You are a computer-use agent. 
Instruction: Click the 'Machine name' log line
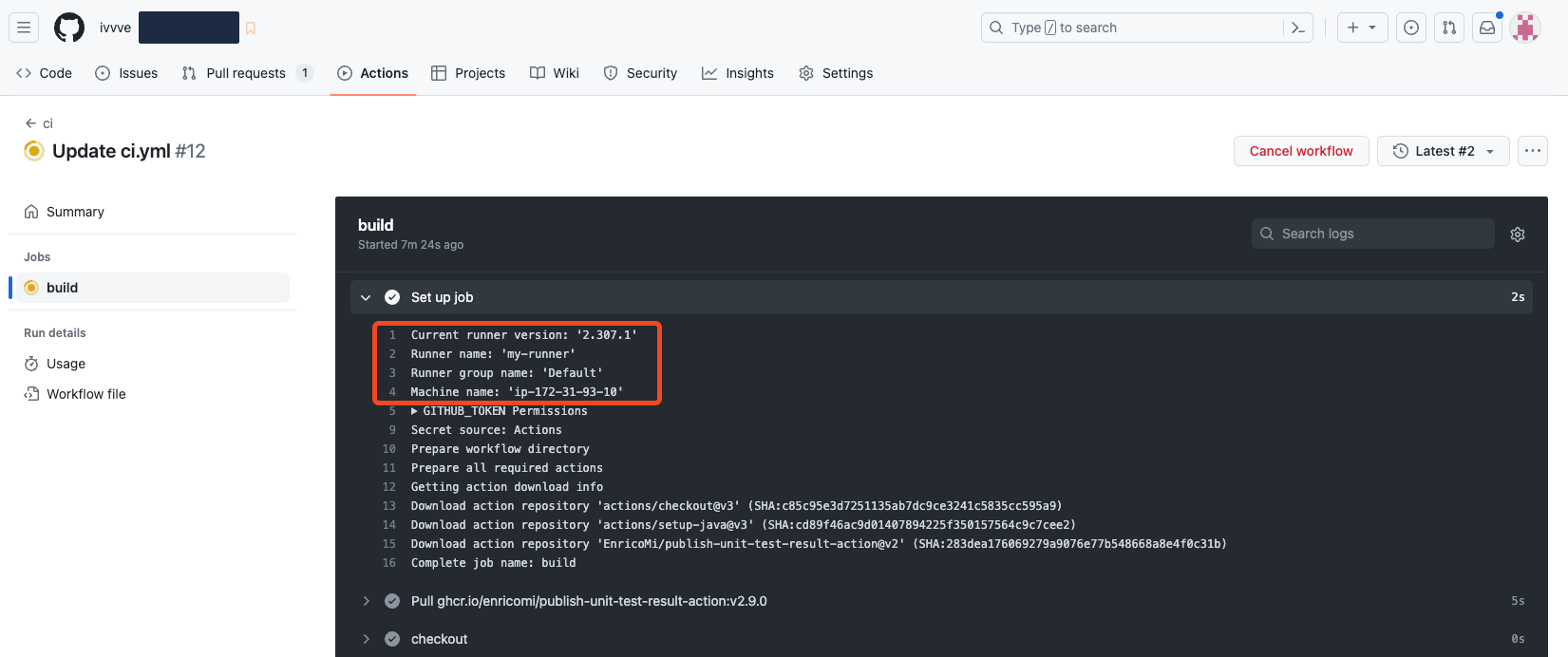pos(517,392)
